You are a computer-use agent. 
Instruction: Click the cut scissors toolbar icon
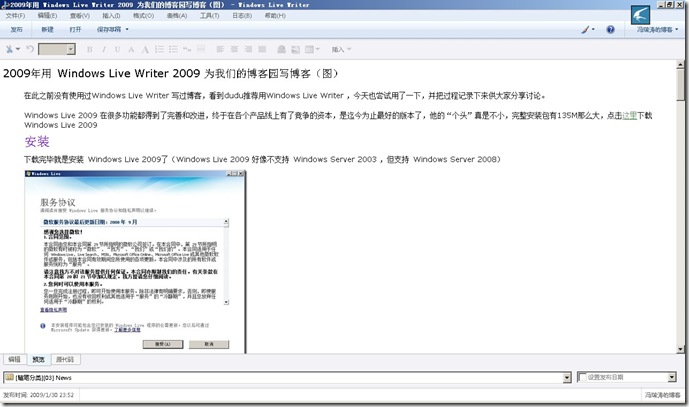pyautogui.click(x=9, y=49)
